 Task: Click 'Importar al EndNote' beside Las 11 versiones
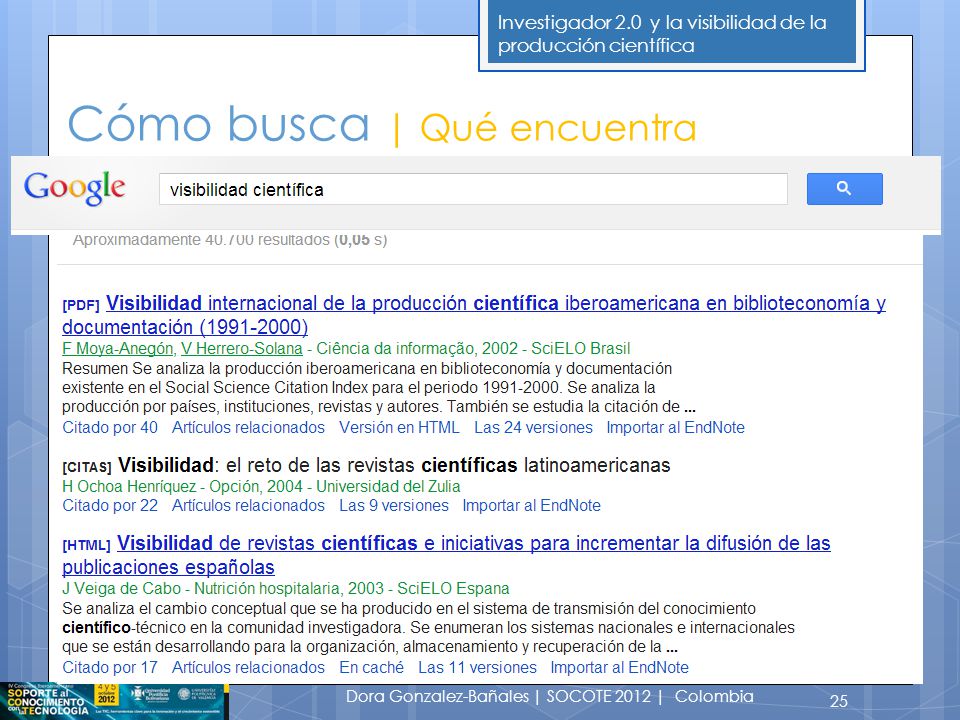[620, 667]
